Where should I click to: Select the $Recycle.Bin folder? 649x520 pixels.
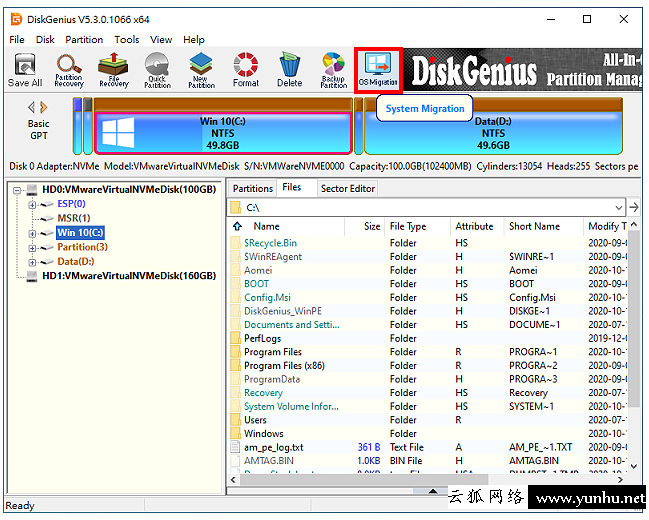tap(270, 243)
